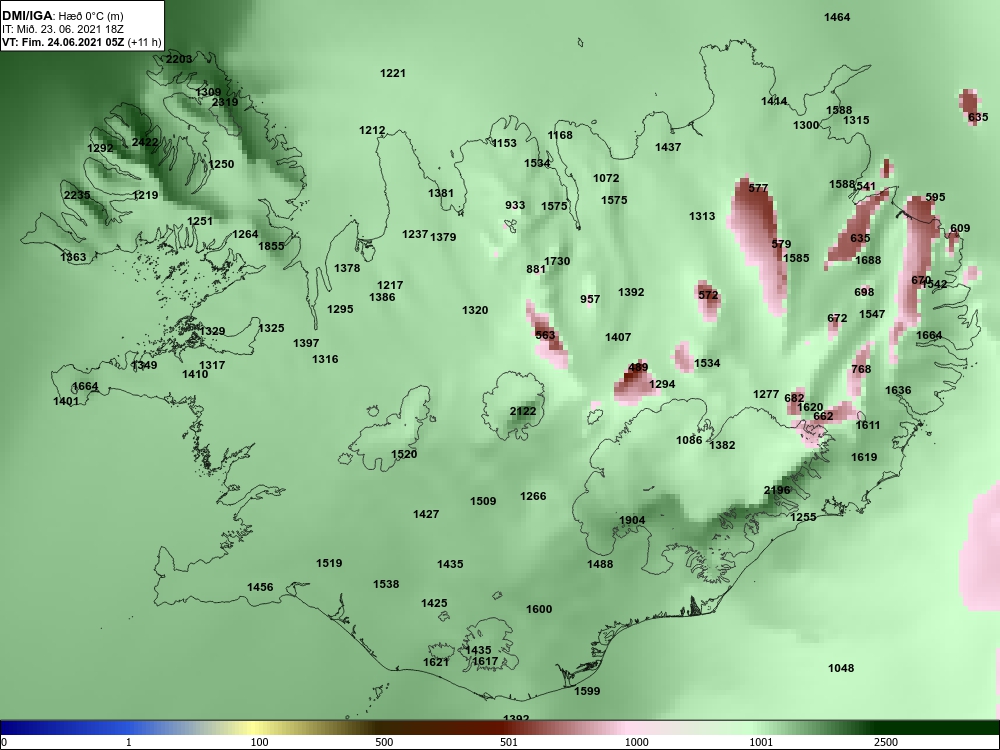Click the 579 value

(781, 244)
